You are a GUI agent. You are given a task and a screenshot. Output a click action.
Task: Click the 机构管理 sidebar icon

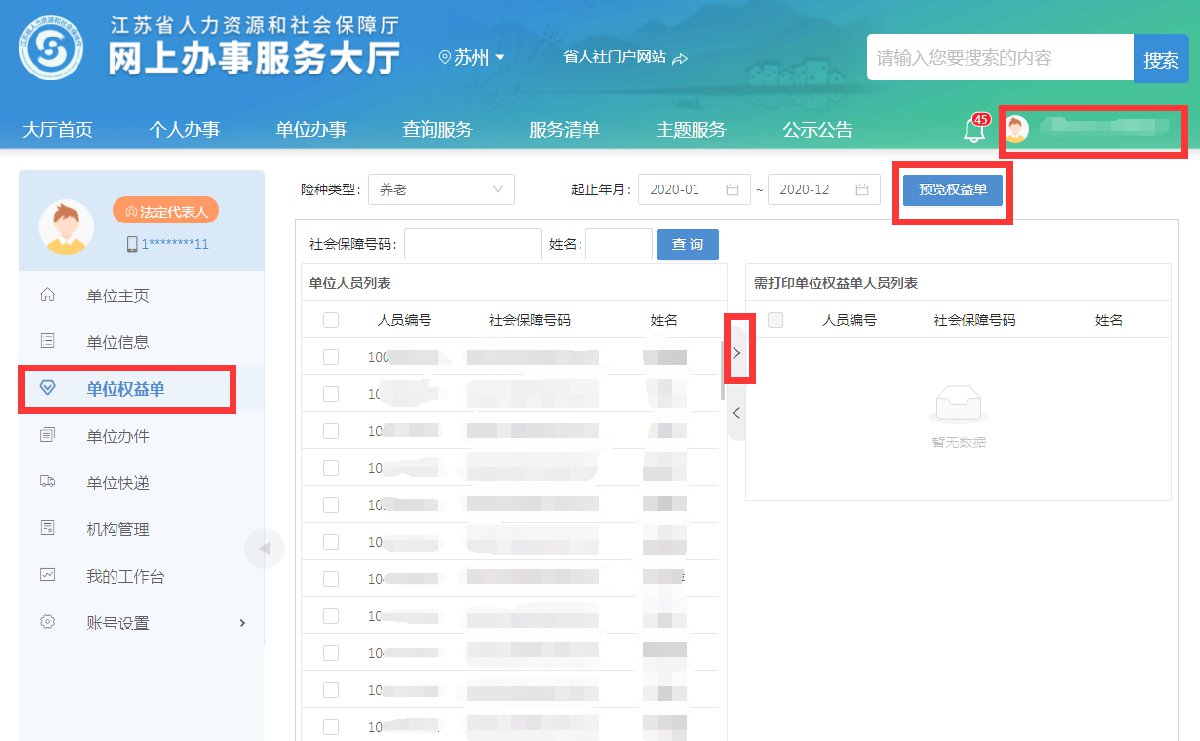[x=47, y=528]
